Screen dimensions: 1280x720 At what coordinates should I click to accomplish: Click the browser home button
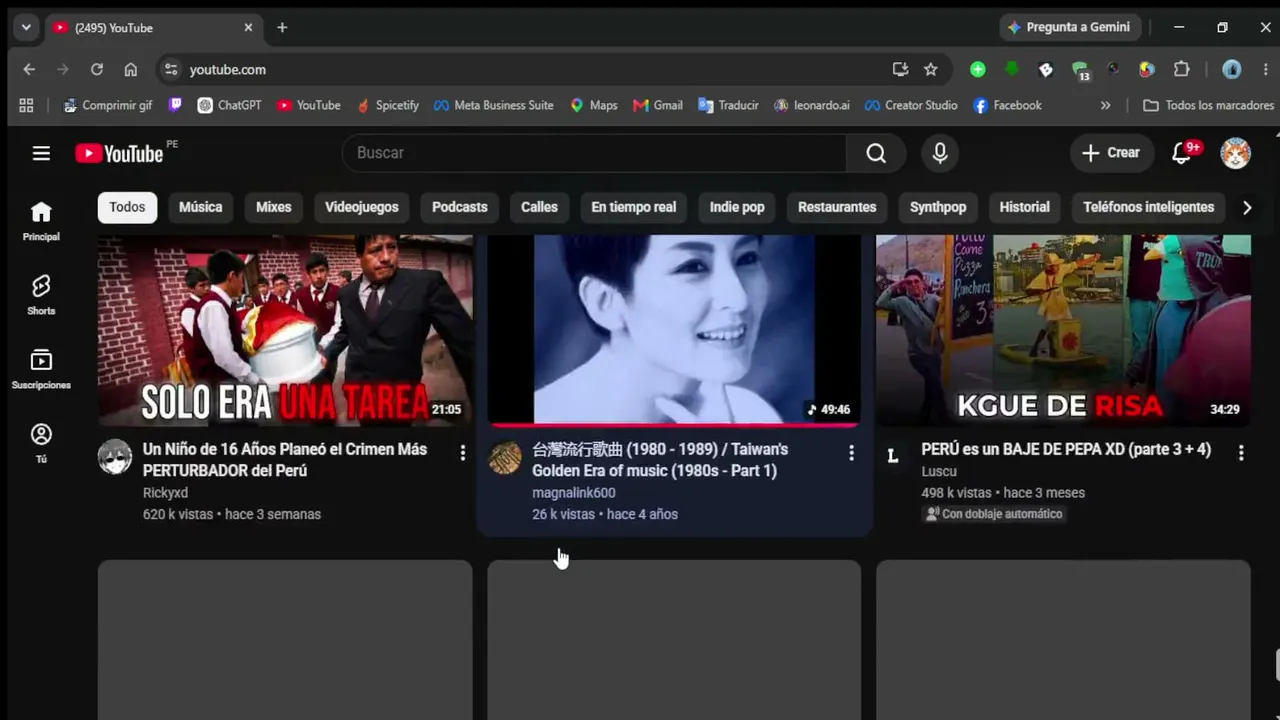coord(131,69)
